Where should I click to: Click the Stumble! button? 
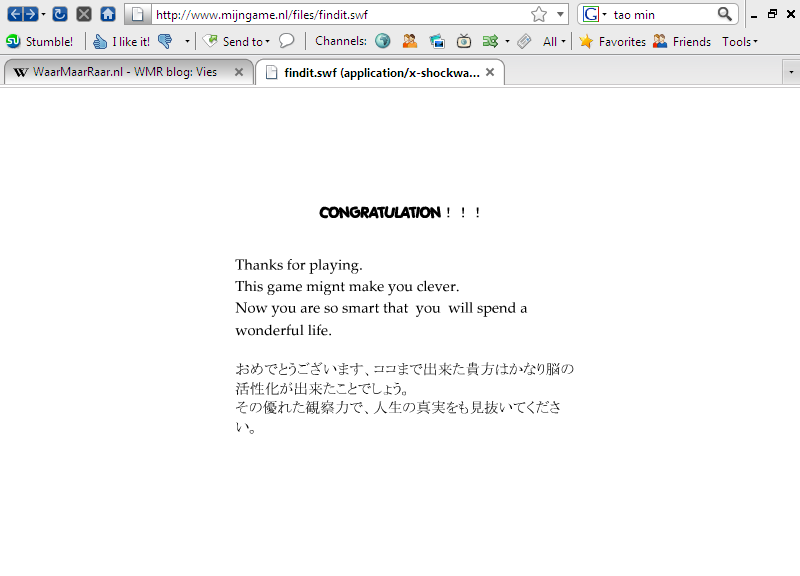tap(40, 41)
